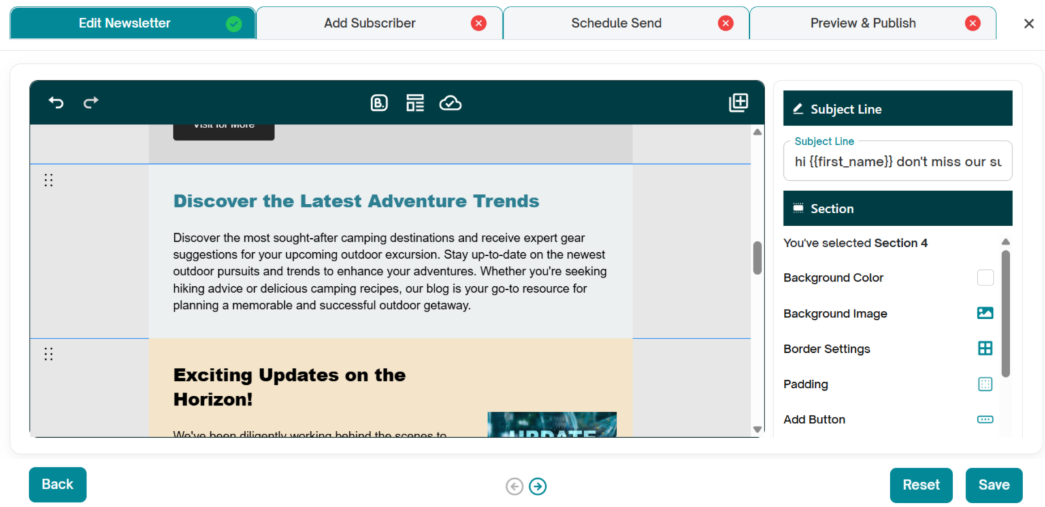Click the Section header panel icon
Image resolution: width=1045 pixels, height=507 pixels.
(798, 209)
